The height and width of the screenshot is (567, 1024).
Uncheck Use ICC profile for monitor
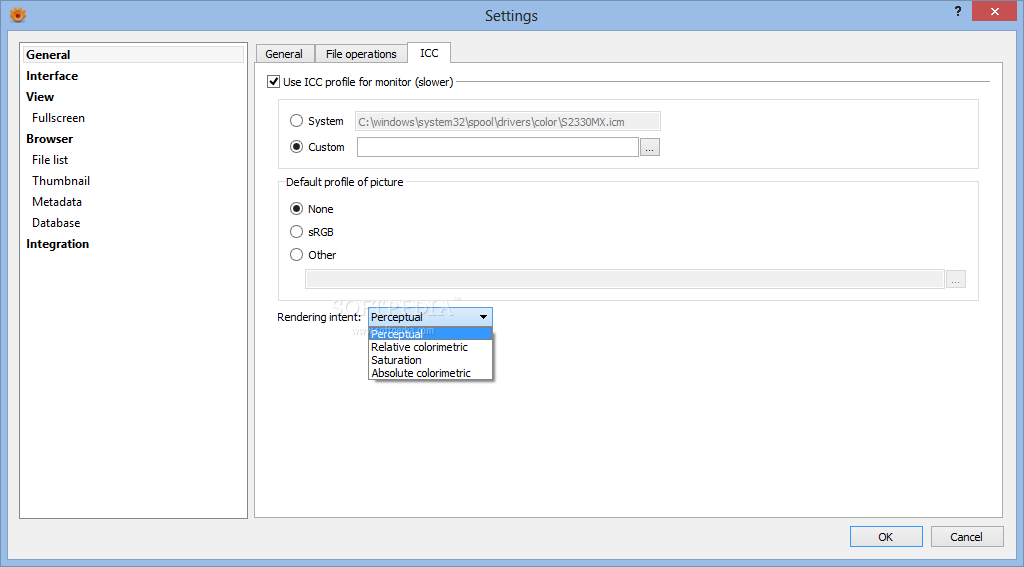coord(274,82)
